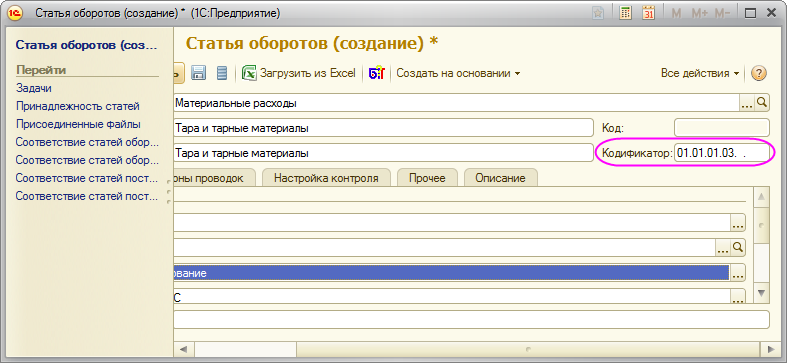
Task: Click ellipsis button in Материальные расходы field
Action: point(747,103)
